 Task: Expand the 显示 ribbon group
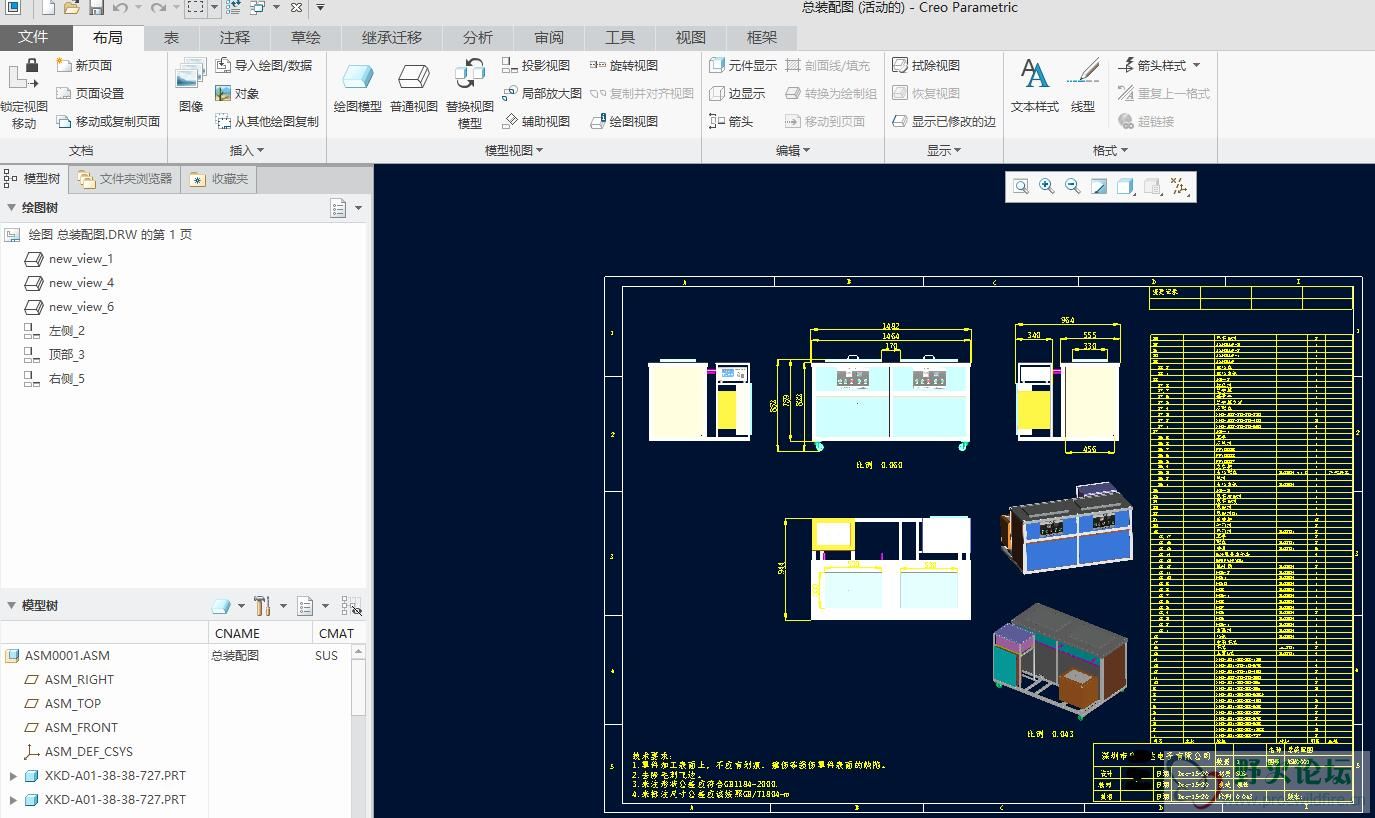(944, 150)
